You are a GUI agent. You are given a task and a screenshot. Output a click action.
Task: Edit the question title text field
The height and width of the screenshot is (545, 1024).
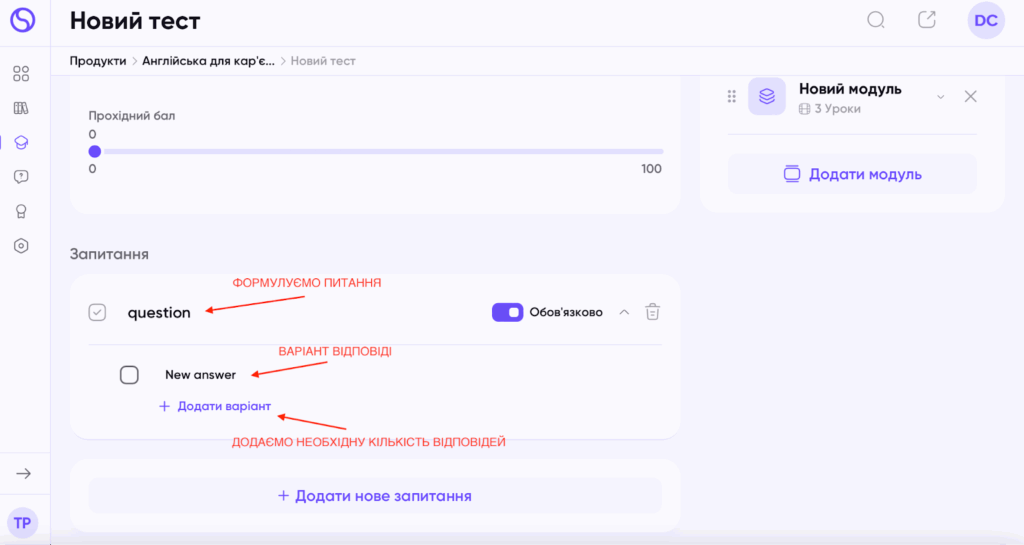pyautogui.click(x=159, y=313)
